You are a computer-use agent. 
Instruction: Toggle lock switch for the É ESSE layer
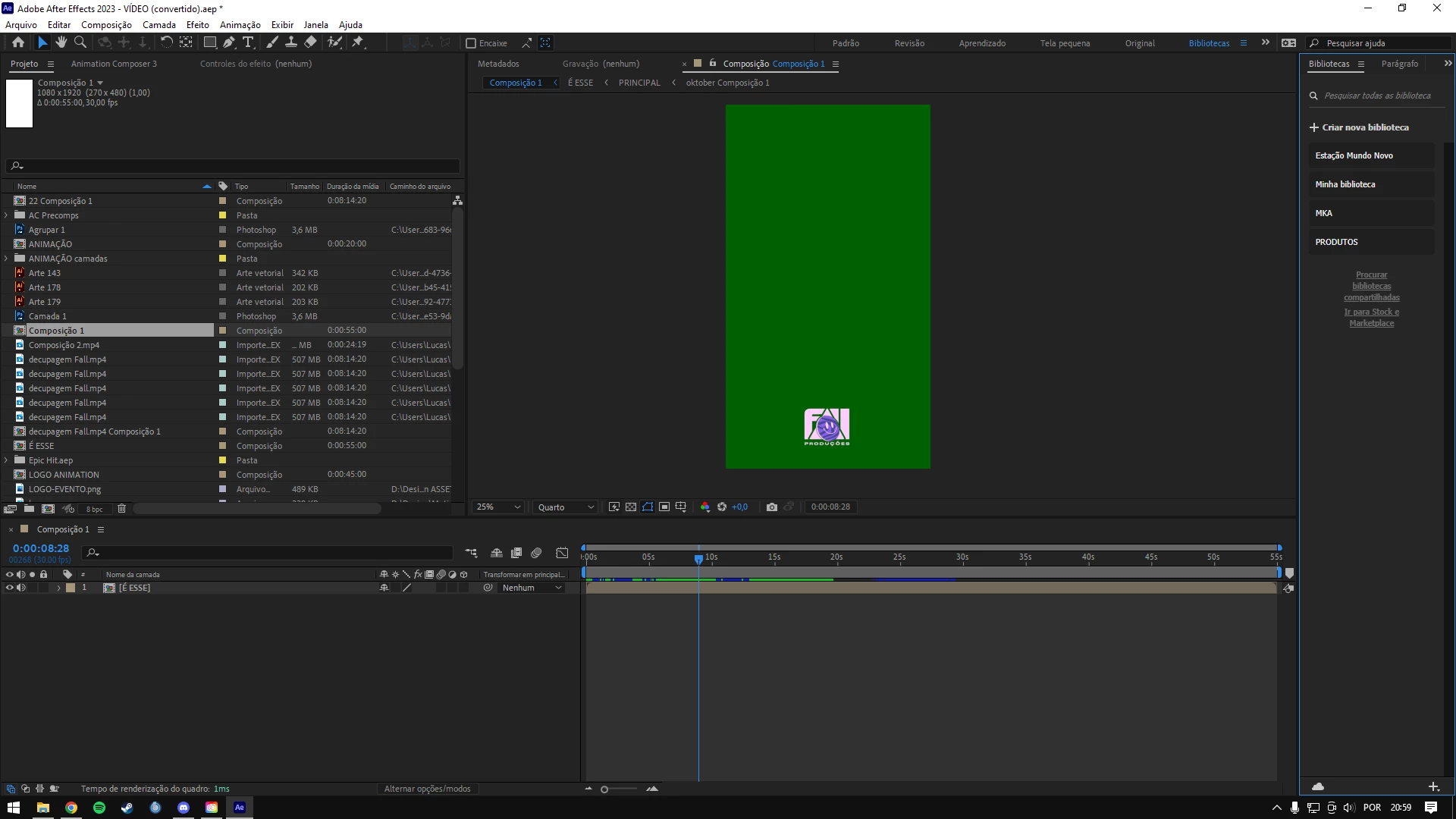[44, 588]
